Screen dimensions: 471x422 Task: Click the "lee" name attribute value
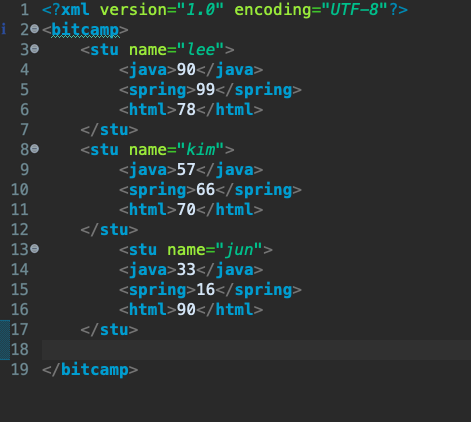(x=200, y=50)
